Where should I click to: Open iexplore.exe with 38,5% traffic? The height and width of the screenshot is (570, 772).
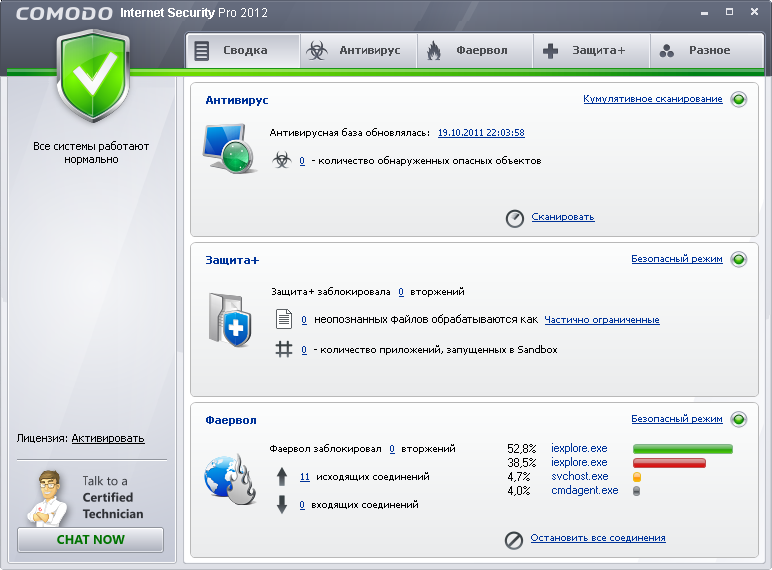click(x=579, y=462)
